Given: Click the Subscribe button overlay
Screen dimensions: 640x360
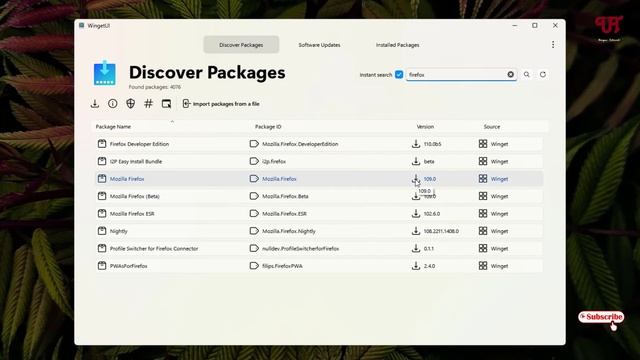Looking at the screenshot, I should tap(601, 317).
